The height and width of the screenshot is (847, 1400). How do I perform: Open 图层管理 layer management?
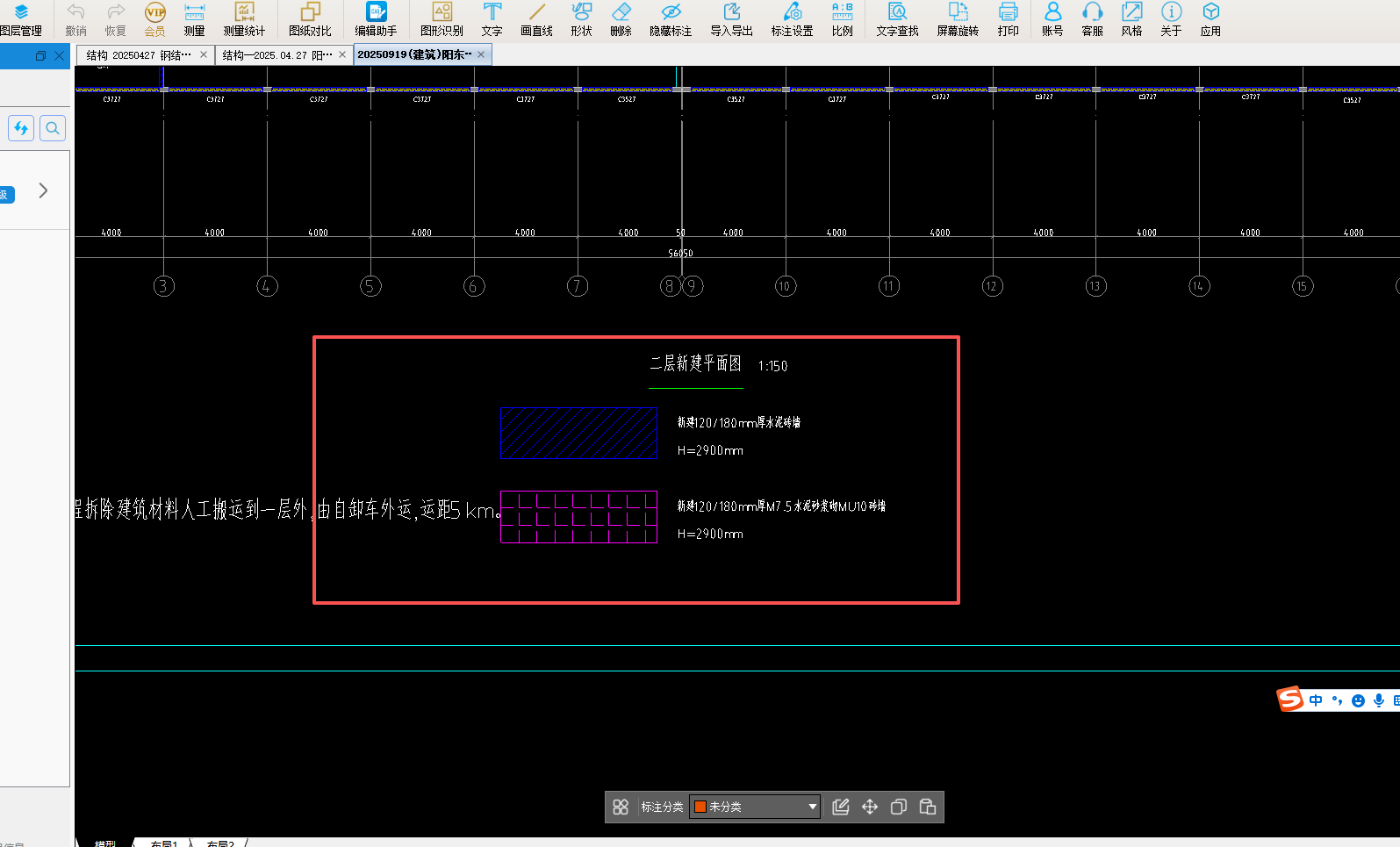coord(21,19)
